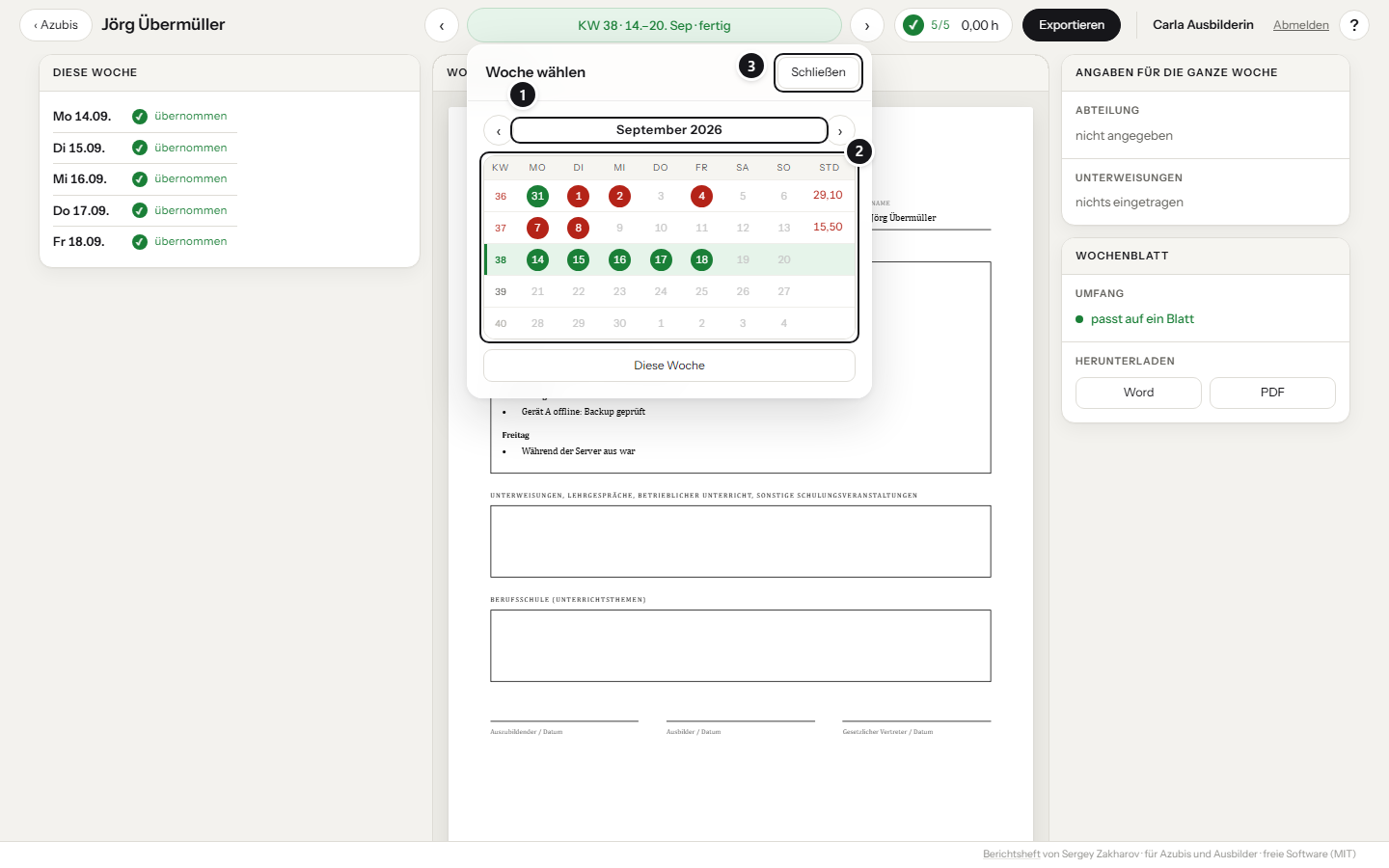Edit Unterweisungen 'nichts eingetragen'
The width and height of the screenshot is (1389, 868).
pyautogui.click(x=1129, y=203)
